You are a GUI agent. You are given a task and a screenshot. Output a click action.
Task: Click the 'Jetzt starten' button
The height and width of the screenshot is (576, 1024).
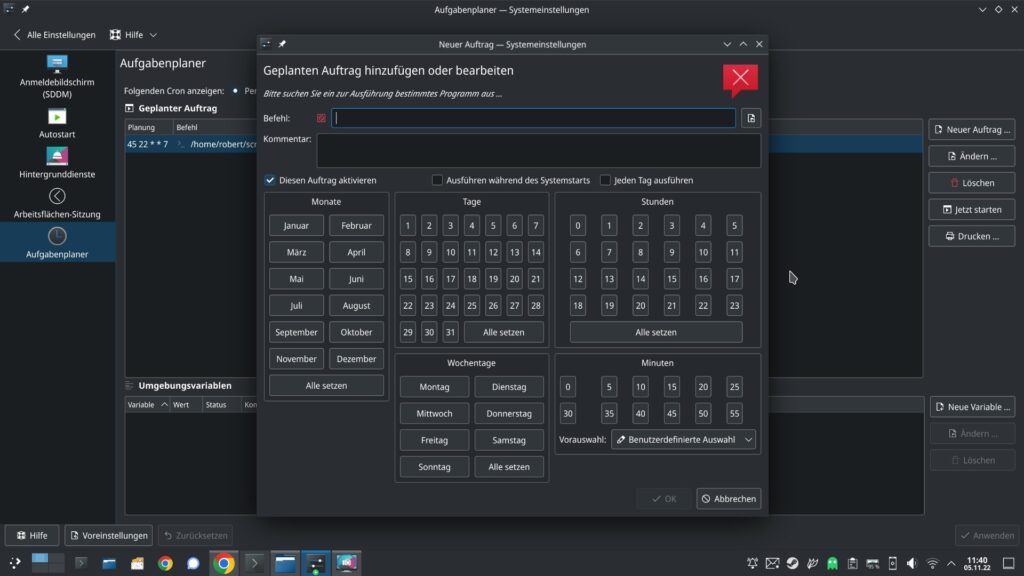click(x=972, y=210)
